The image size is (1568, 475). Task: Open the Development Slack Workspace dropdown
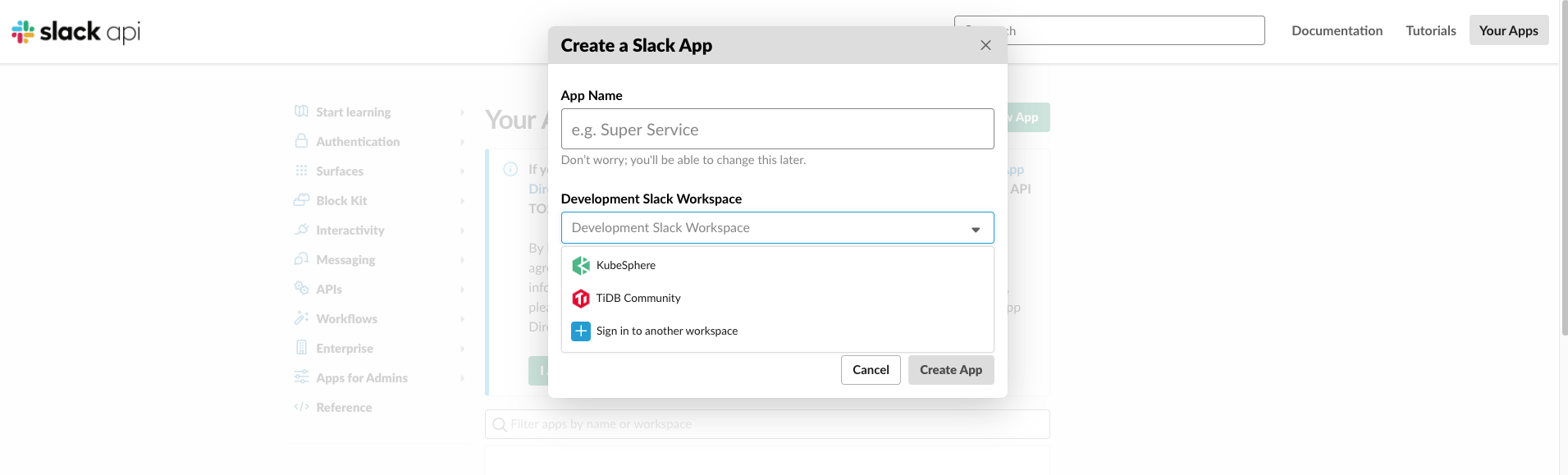tap(777, 228)
